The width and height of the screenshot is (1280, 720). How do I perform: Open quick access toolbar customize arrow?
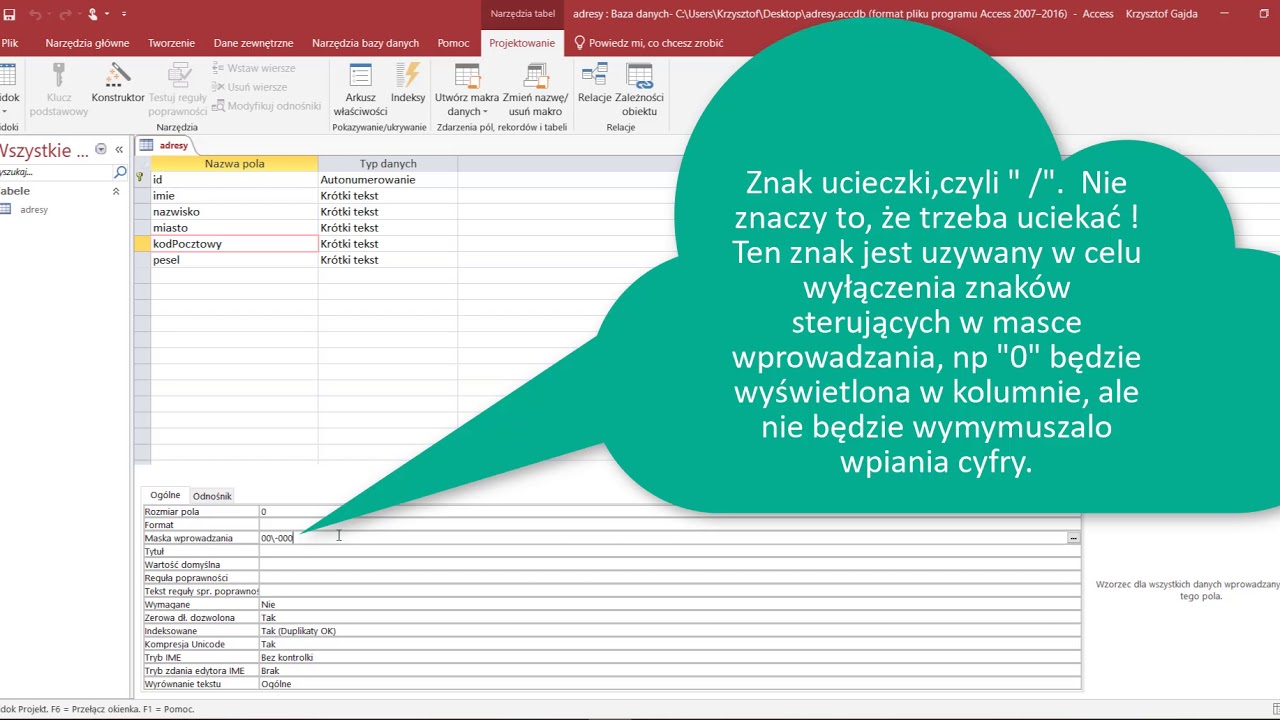point(124,14)
